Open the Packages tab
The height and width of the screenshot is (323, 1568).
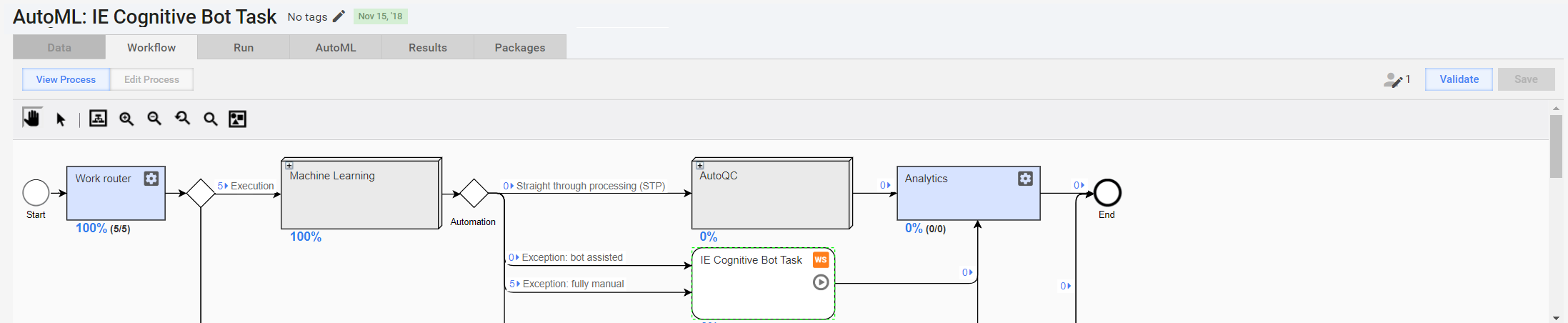point(520,47)
